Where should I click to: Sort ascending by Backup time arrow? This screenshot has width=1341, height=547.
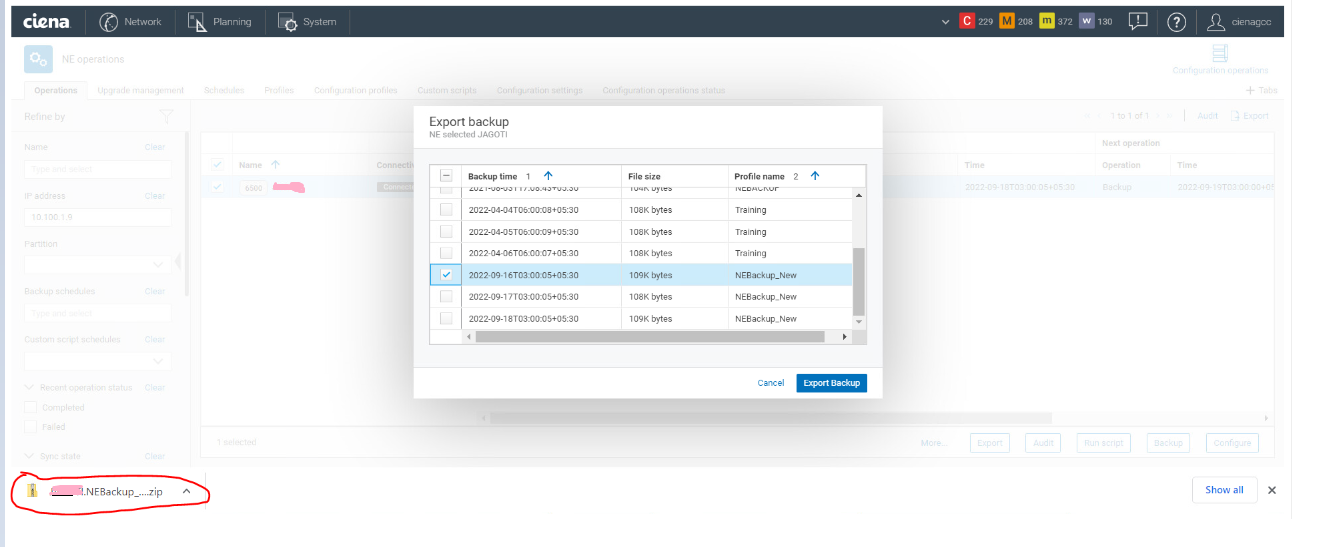click(x=548, y=176)
